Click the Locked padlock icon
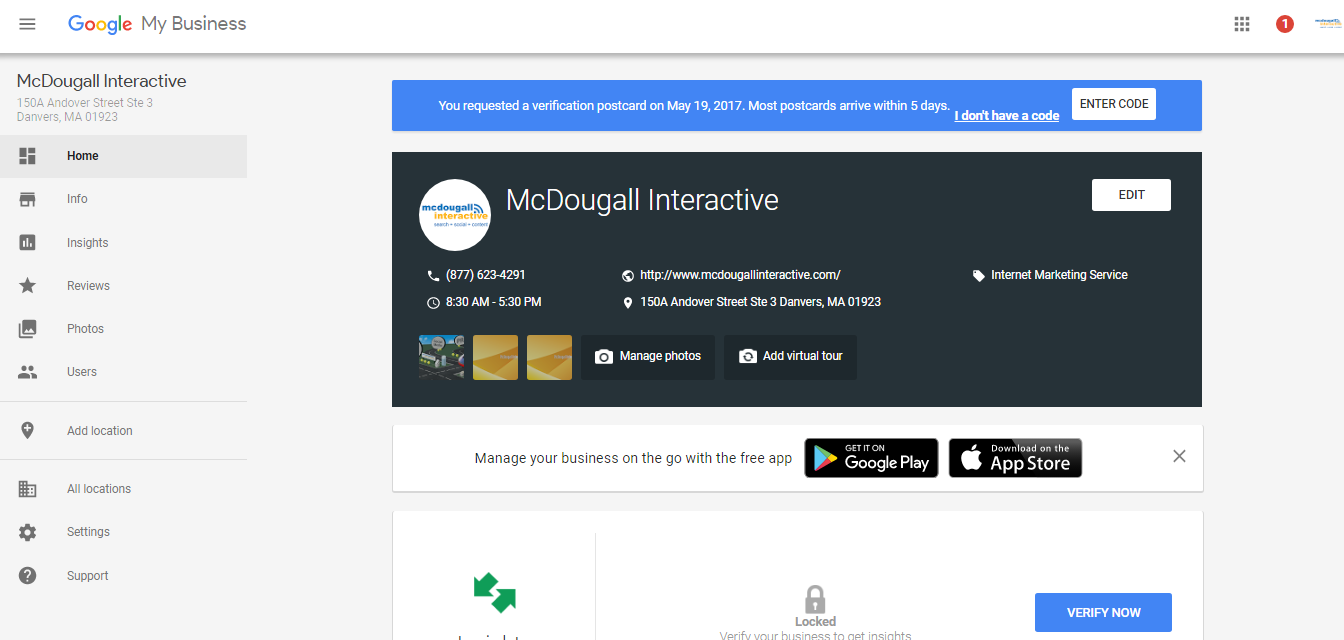 (816, 599)
